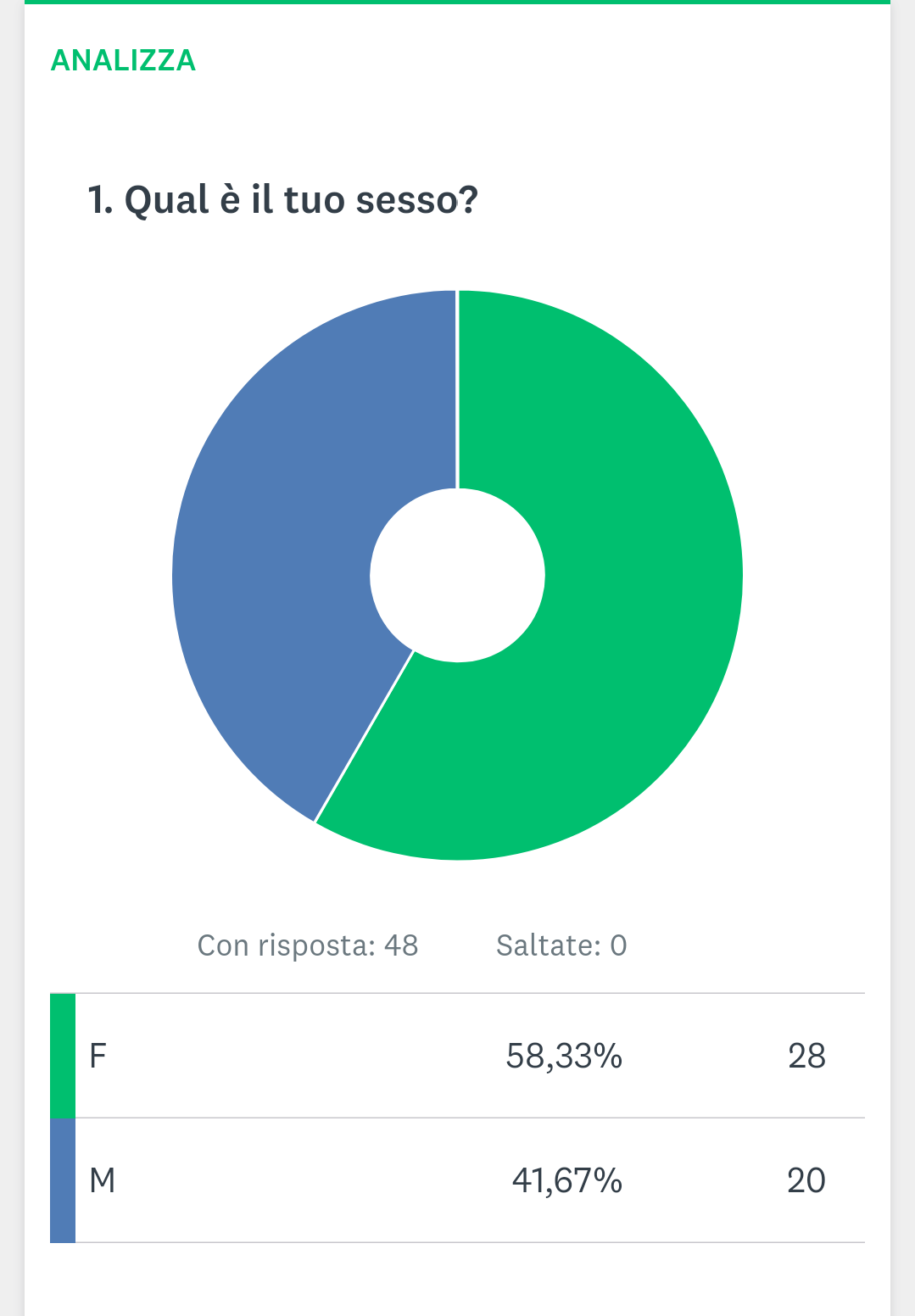The height and width of the screenshot is (1316, 915).
Task: Click the 'Saltate: 0' label
Action: coord(561,945)
